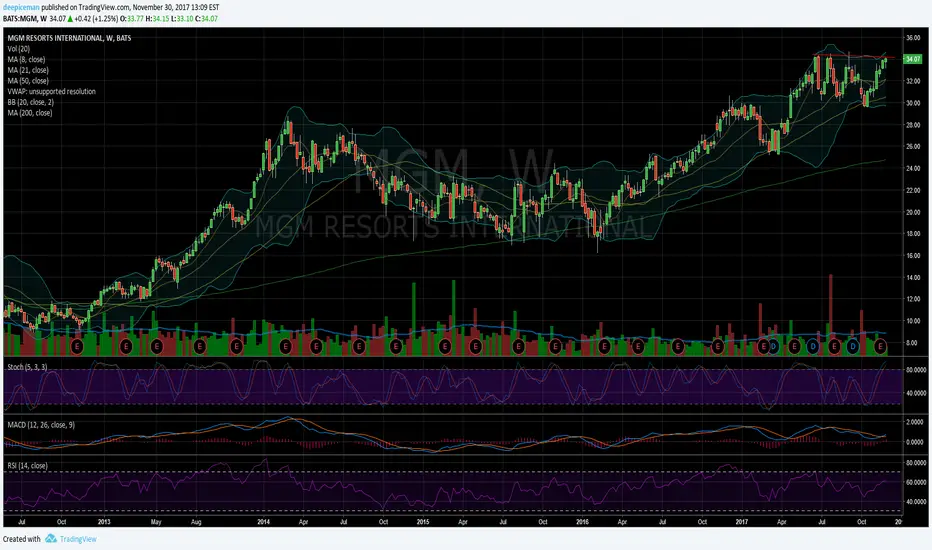Click the 2.0000 level on the MACD scale
This screenshot has width=932, height=550.
click(x=915, y=422)
